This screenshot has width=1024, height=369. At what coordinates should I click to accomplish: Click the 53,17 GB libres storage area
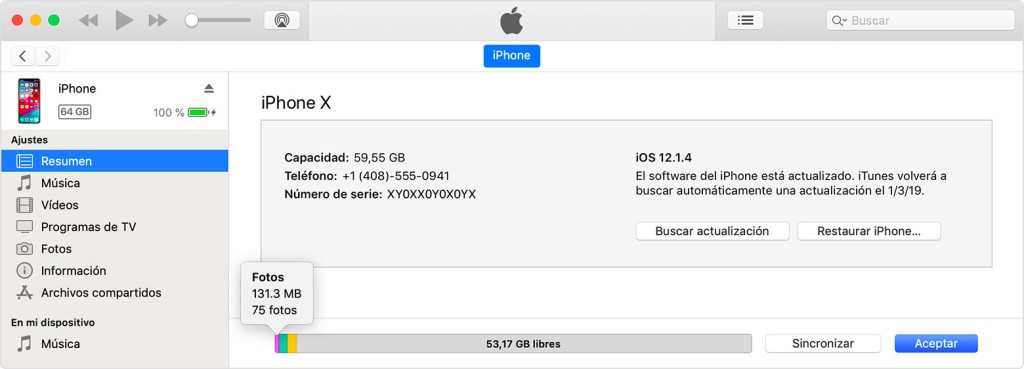pos(524,344)
